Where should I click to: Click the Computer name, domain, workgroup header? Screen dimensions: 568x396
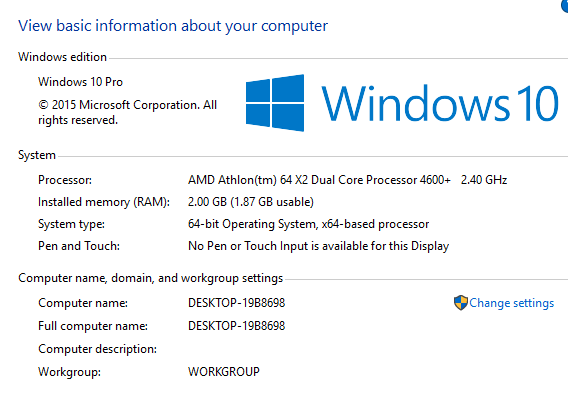(150, 278)
